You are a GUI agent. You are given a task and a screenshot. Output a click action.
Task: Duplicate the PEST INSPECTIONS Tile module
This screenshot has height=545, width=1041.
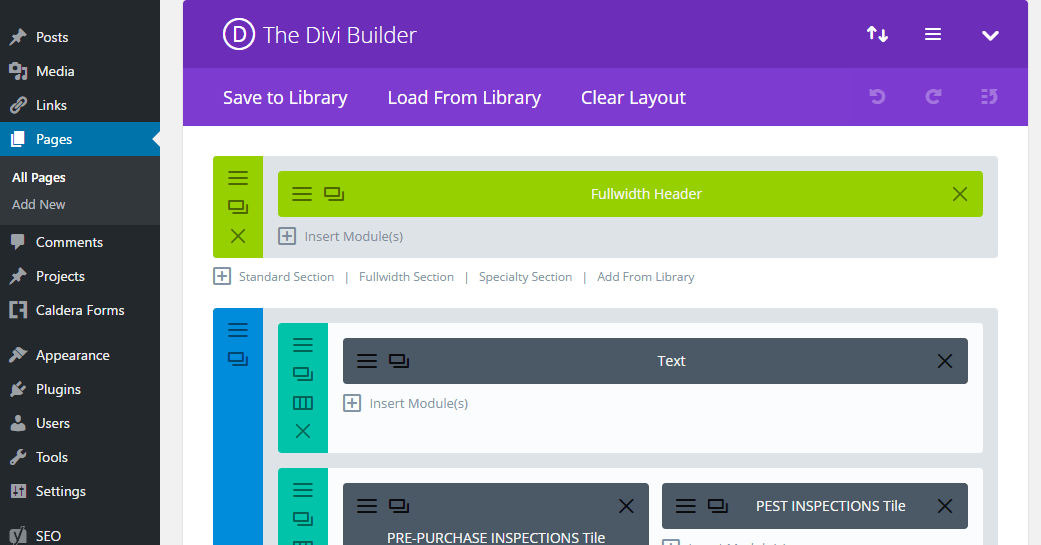point(718,506)
